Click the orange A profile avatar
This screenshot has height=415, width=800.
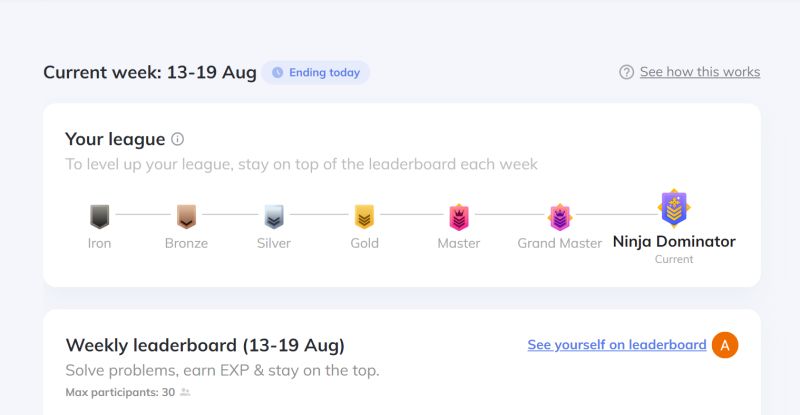coord(724,345)
